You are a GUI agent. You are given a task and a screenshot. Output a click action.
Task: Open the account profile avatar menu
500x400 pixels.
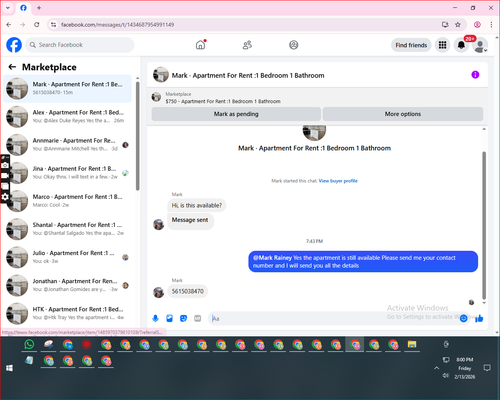tap(480, 45)
